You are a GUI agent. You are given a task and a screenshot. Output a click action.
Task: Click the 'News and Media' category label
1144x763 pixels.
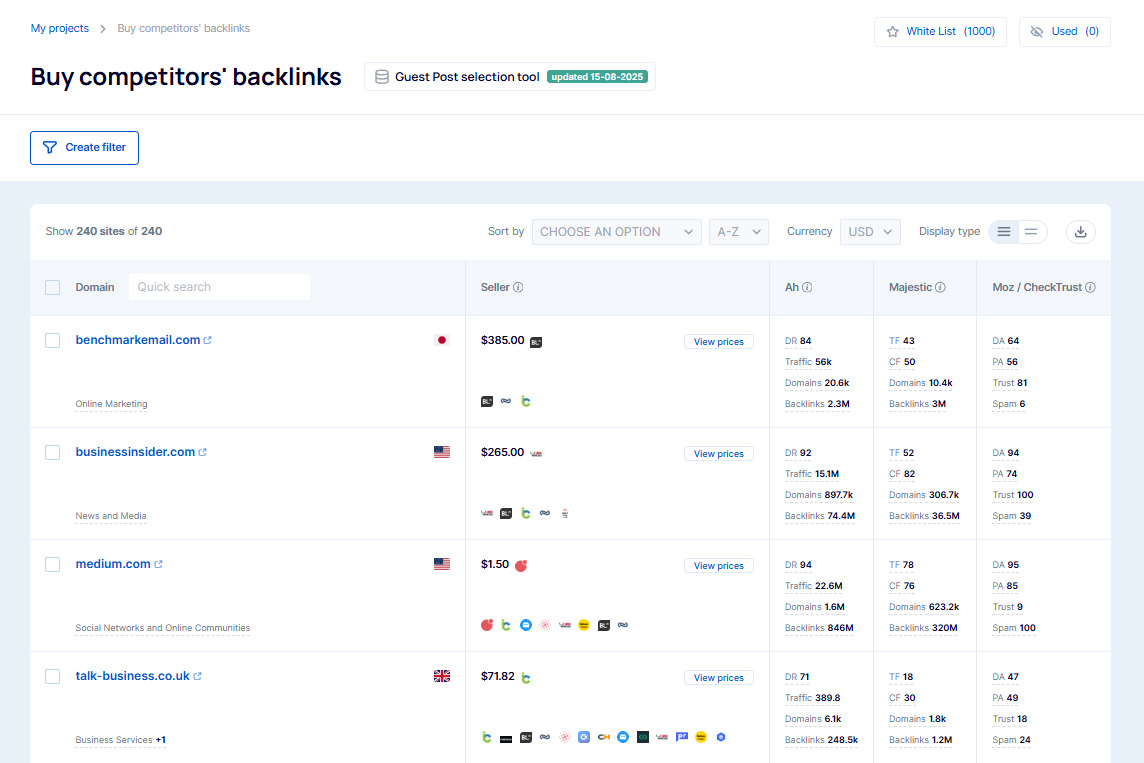tap(110, 516)
